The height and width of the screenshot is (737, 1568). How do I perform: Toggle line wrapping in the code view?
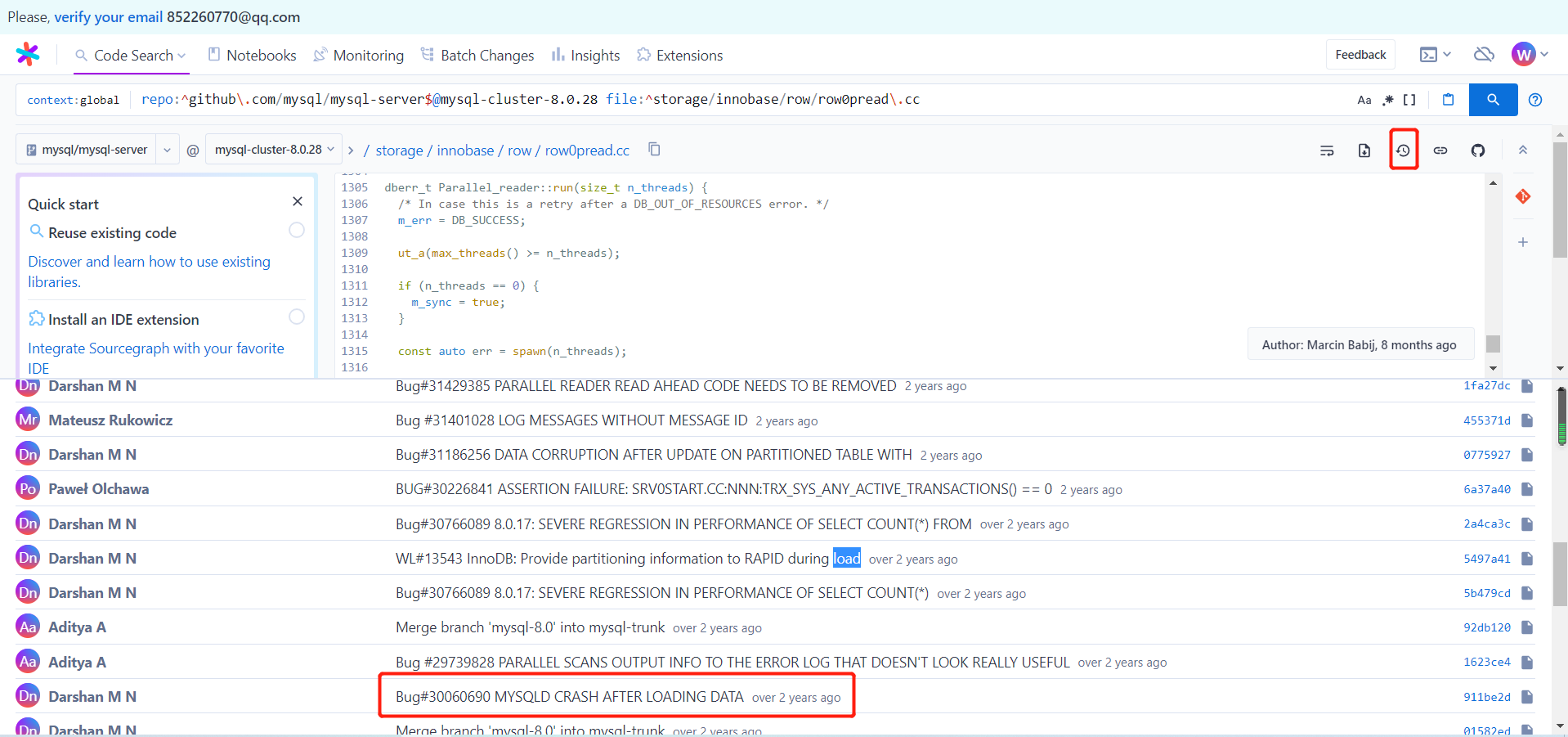(x=1327, y=151)
